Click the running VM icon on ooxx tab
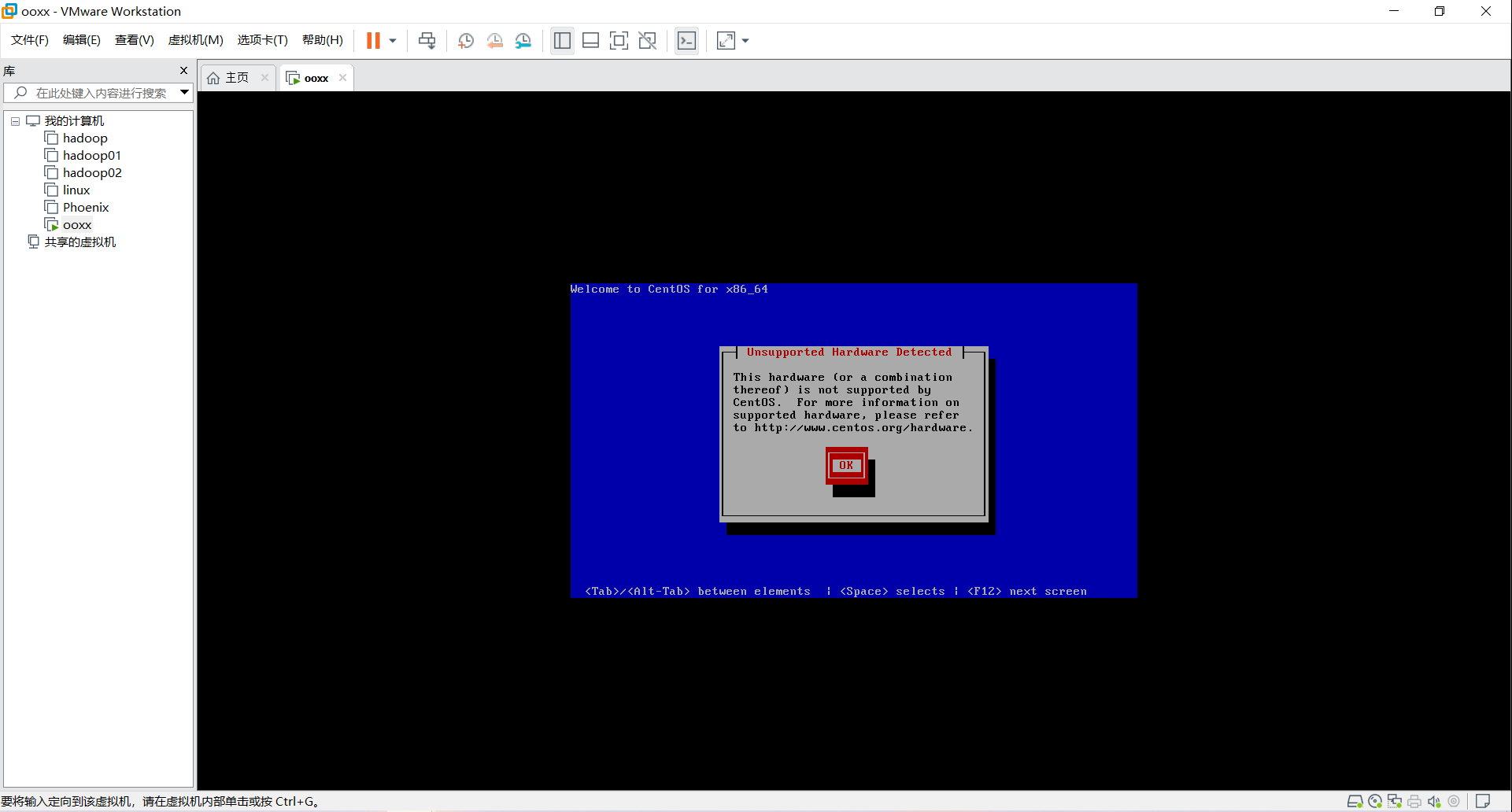This screenshot has height=812, width=1512. (293, 78)
